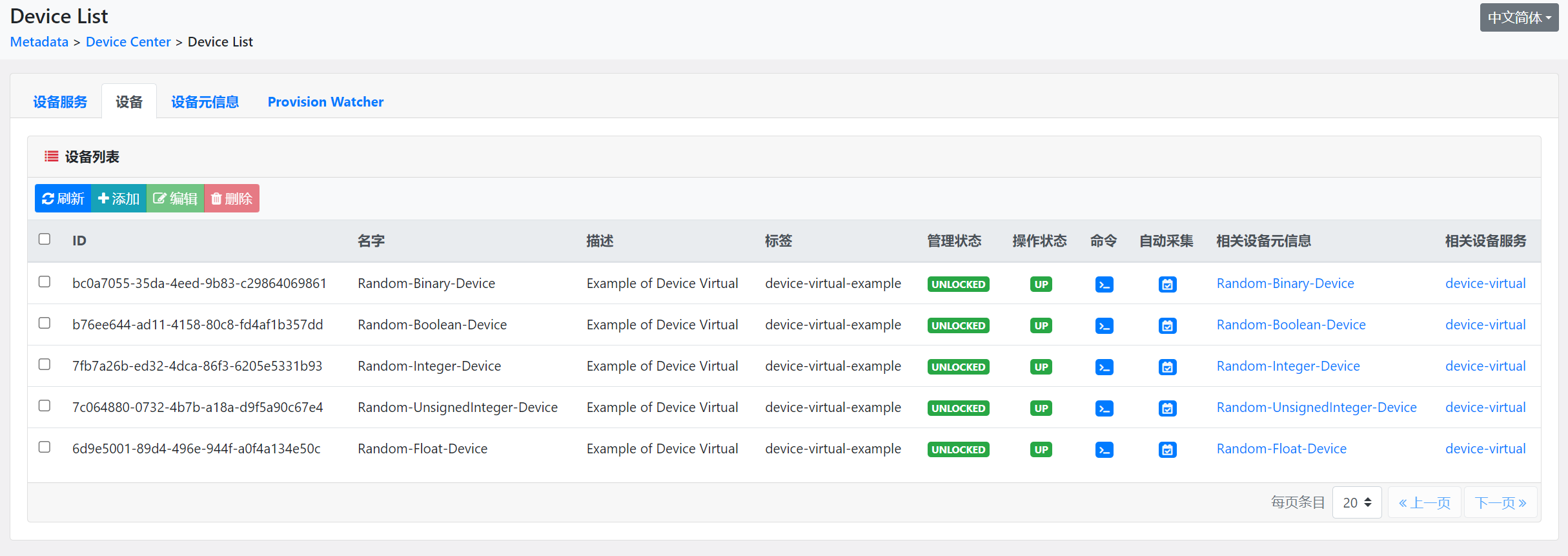Go to next page with 下一页

(x=1501, y=502)
